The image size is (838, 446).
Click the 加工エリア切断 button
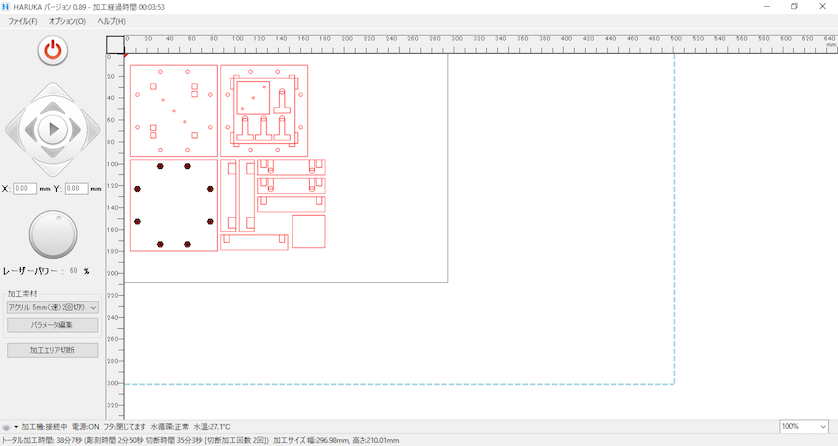click(52, 350)
